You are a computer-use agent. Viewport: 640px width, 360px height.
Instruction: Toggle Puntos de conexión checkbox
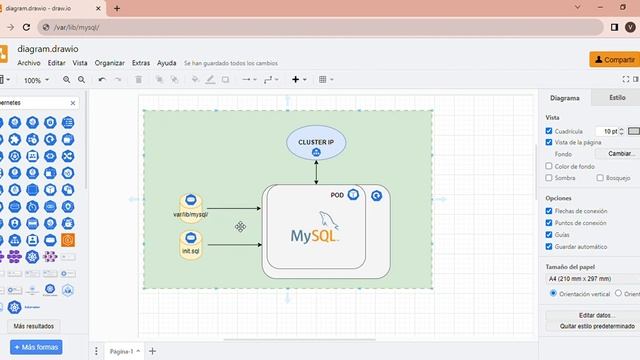coord(549,223)
